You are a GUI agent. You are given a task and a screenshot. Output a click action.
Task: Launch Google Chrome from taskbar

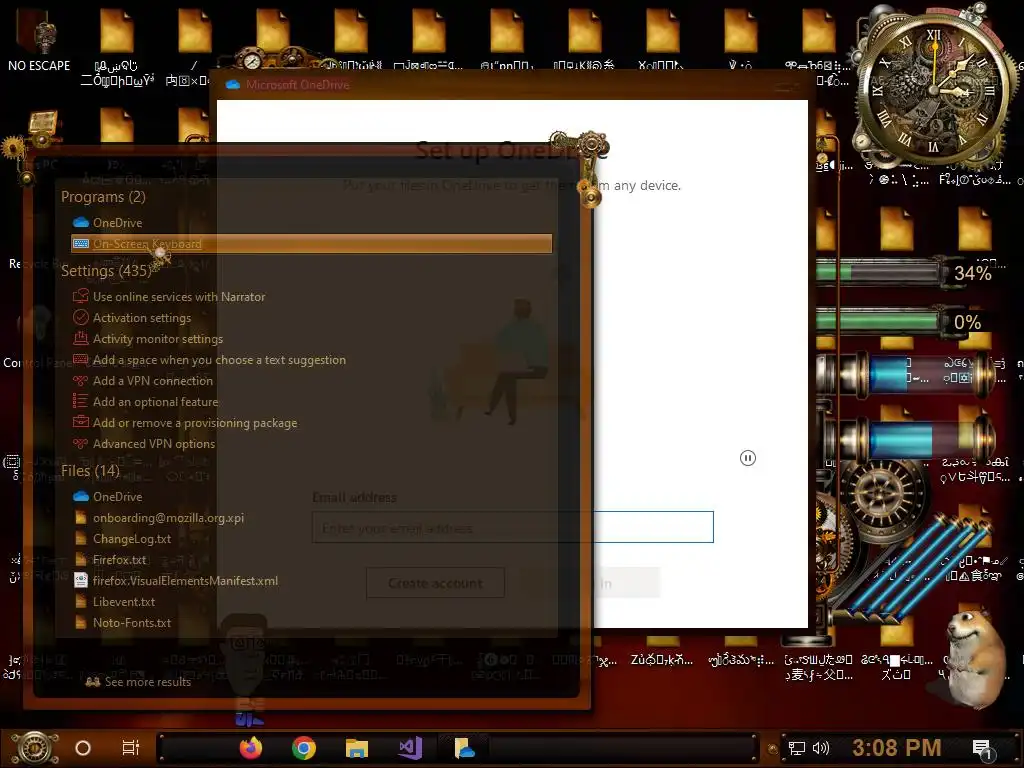point(304,748)
